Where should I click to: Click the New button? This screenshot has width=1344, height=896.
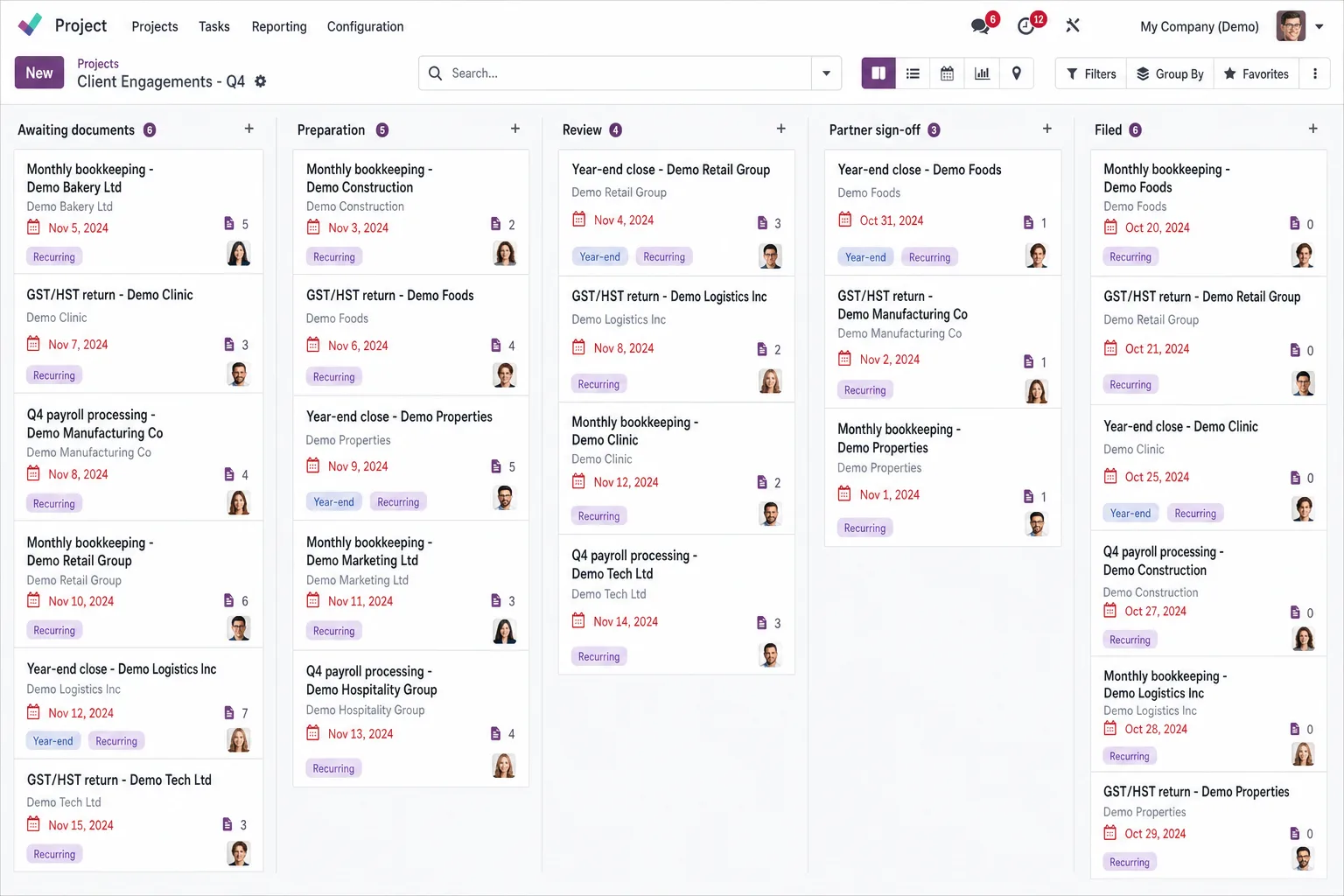click(39, 73)
